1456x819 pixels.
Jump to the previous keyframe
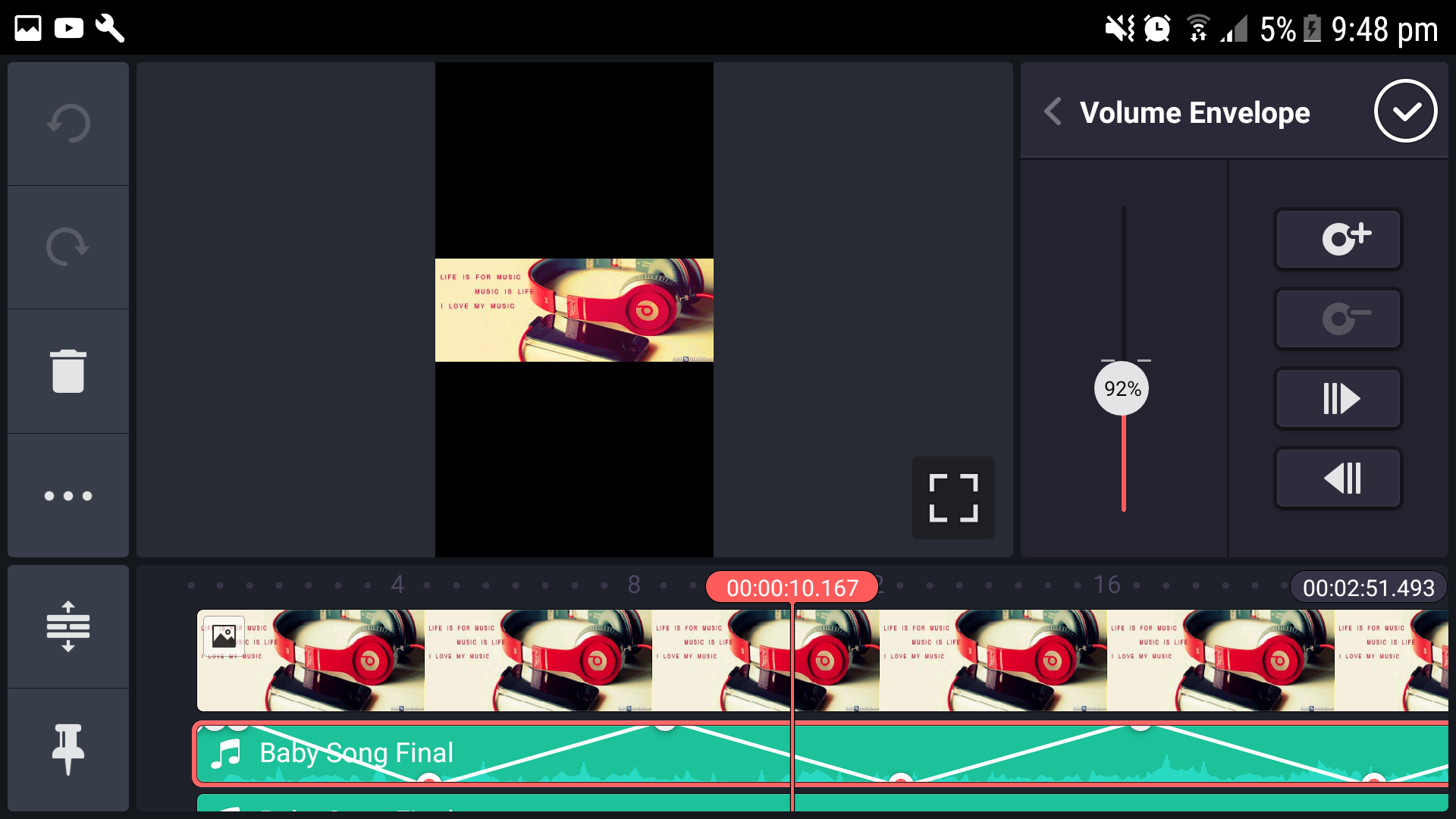(1338, 478)
